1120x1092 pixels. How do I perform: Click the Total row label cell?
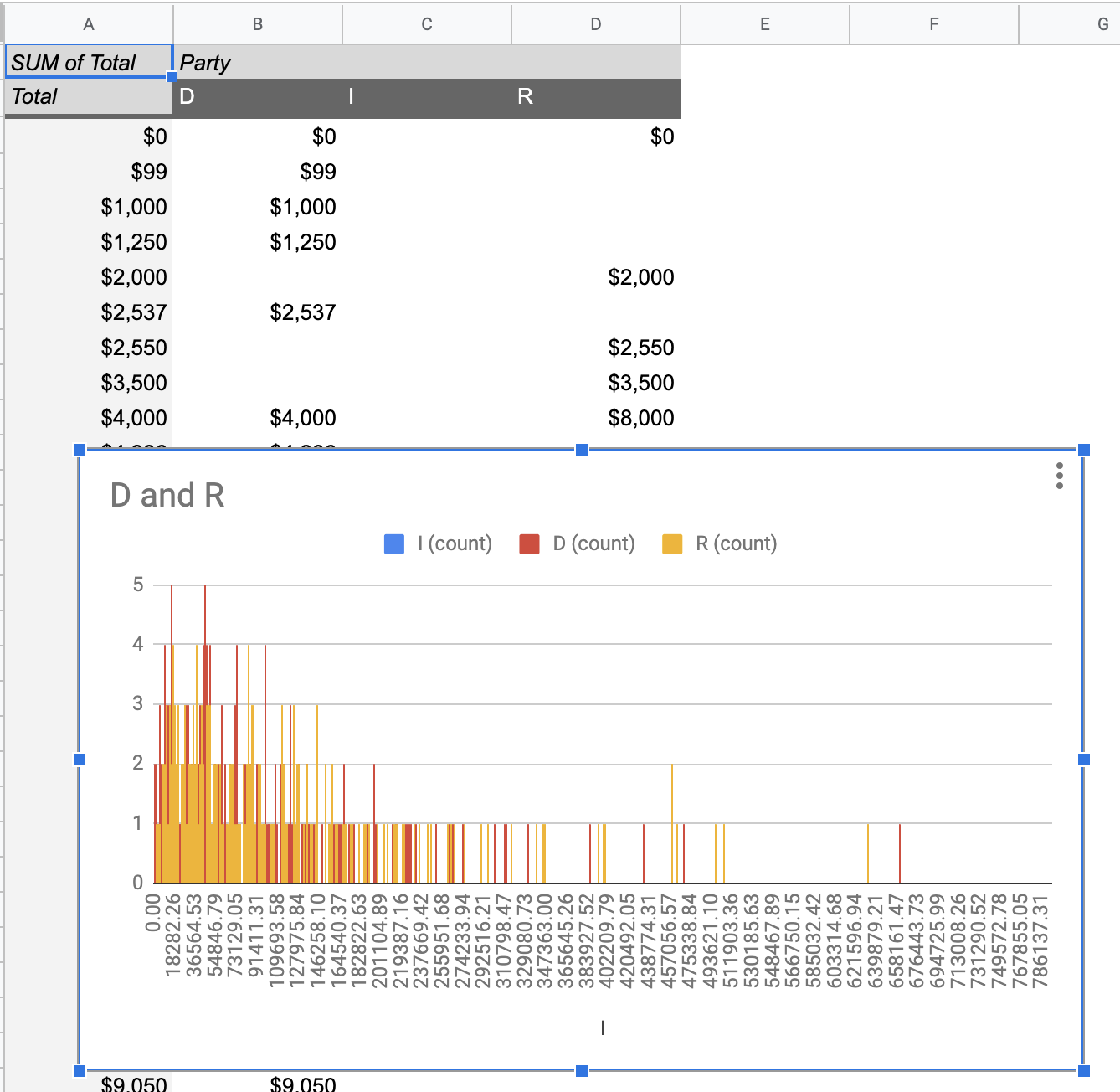click(89, 97)
